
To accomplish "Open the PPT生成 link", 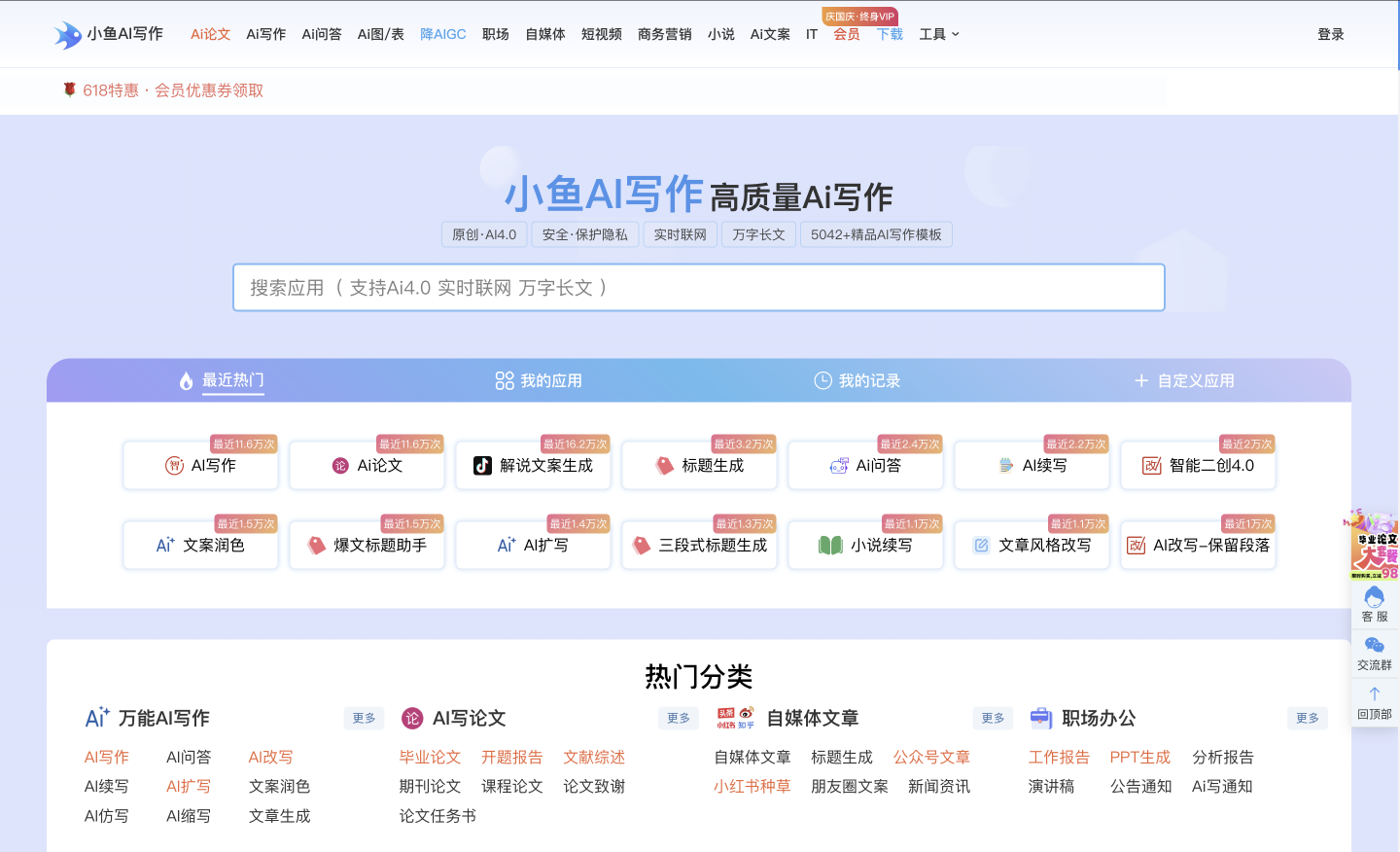I will [x=1140, y=757].
